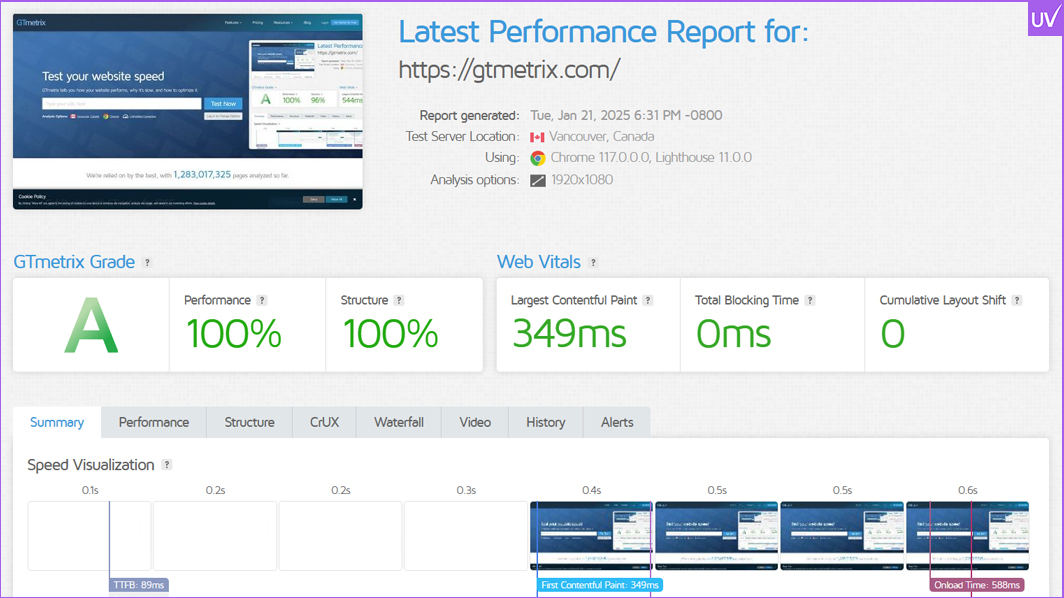The width and height of the screenshot is (1064, 598).
Task: Switch to the Performance tab
Action: (154, 422)
